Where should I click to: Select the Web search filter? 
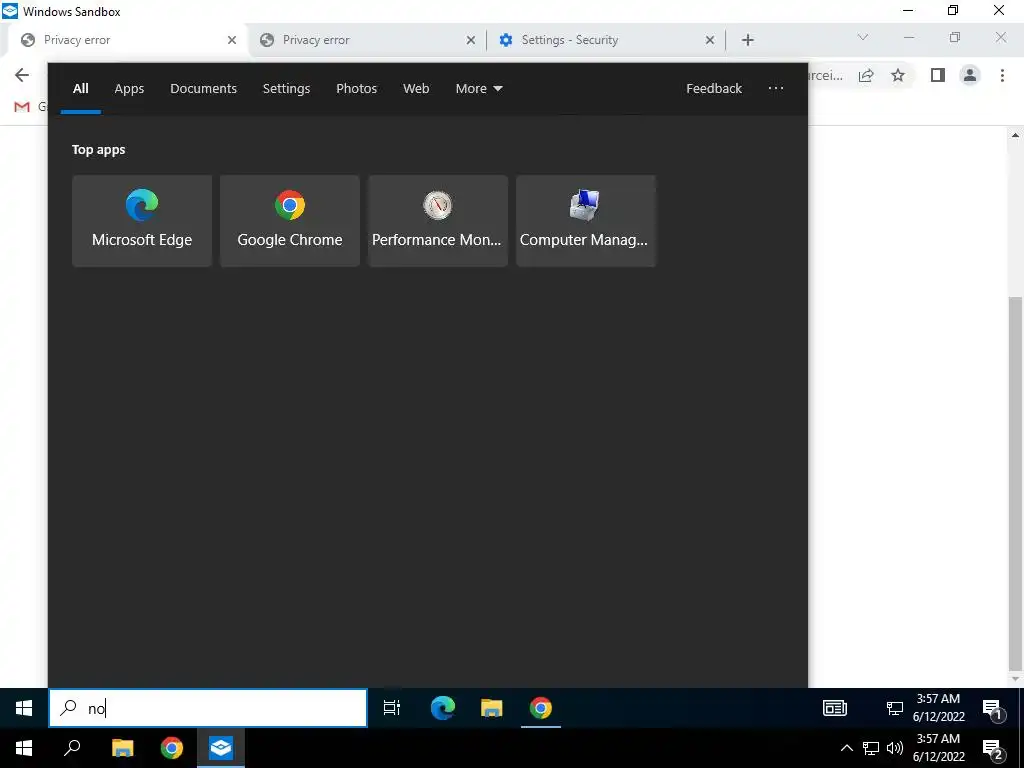click(x=416, y=88)
